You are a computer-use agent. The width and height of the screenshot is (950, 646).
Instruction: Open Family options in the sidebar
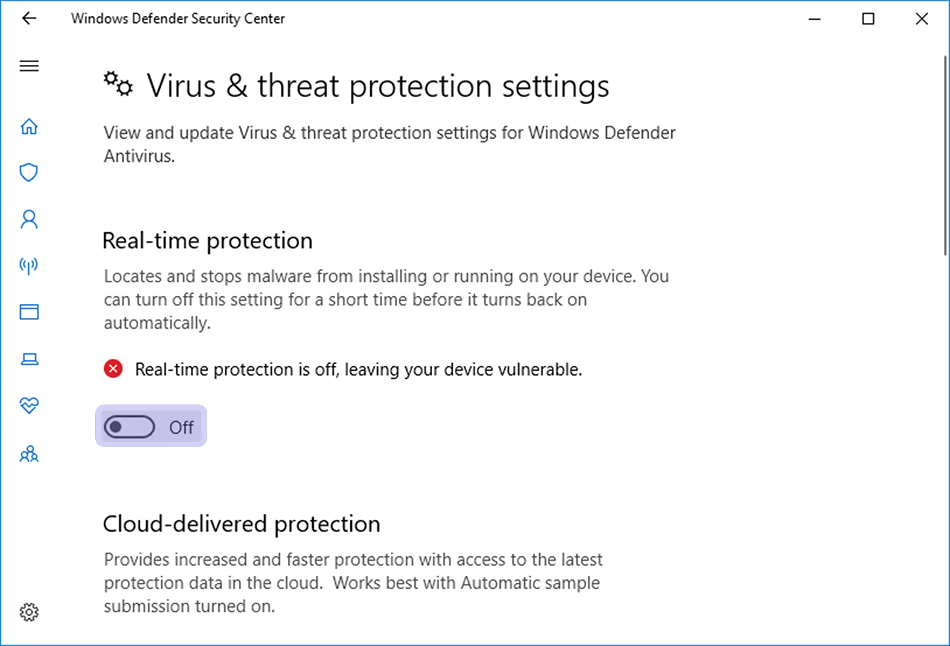[x=29, y=453]
